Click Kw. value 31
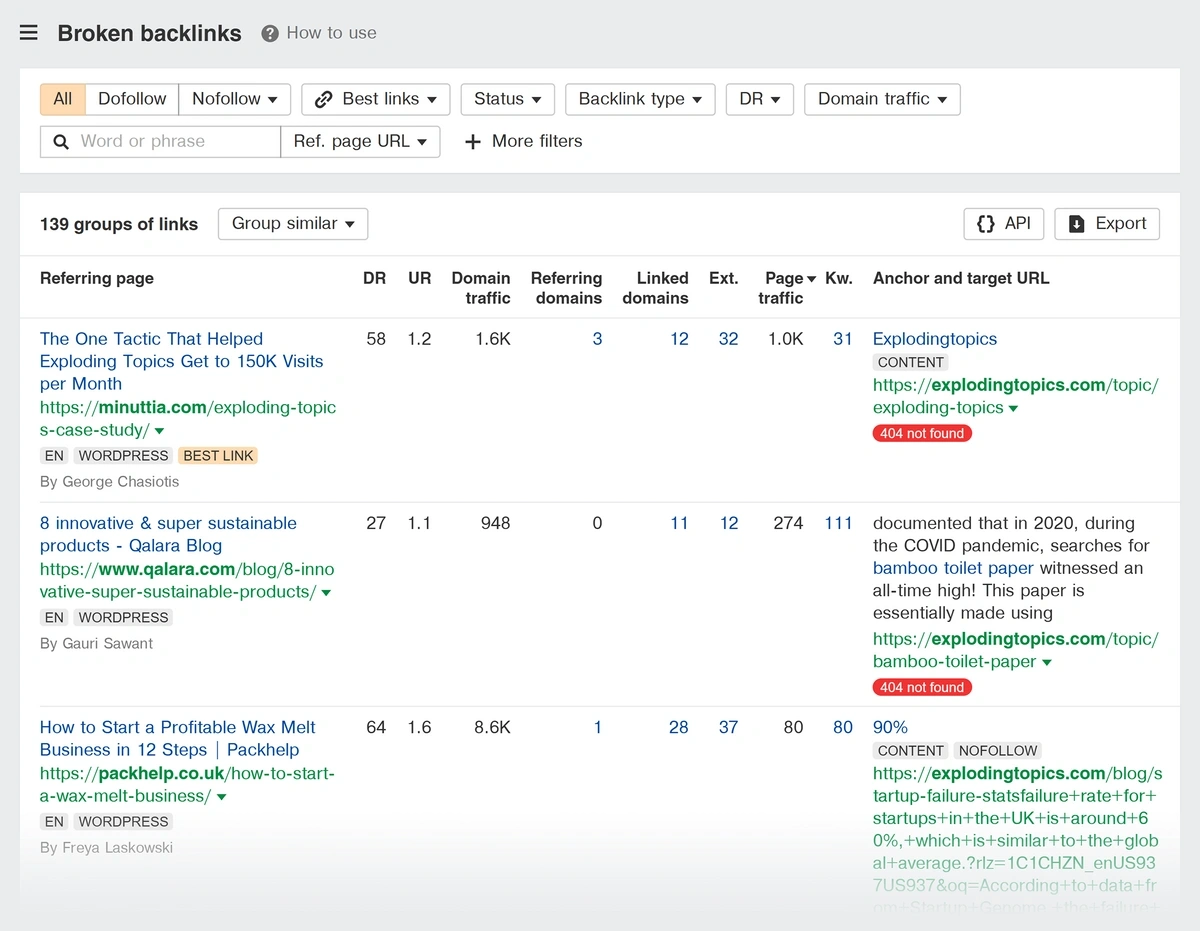This screenshot has width=1200, height=931. click(843, 339)
